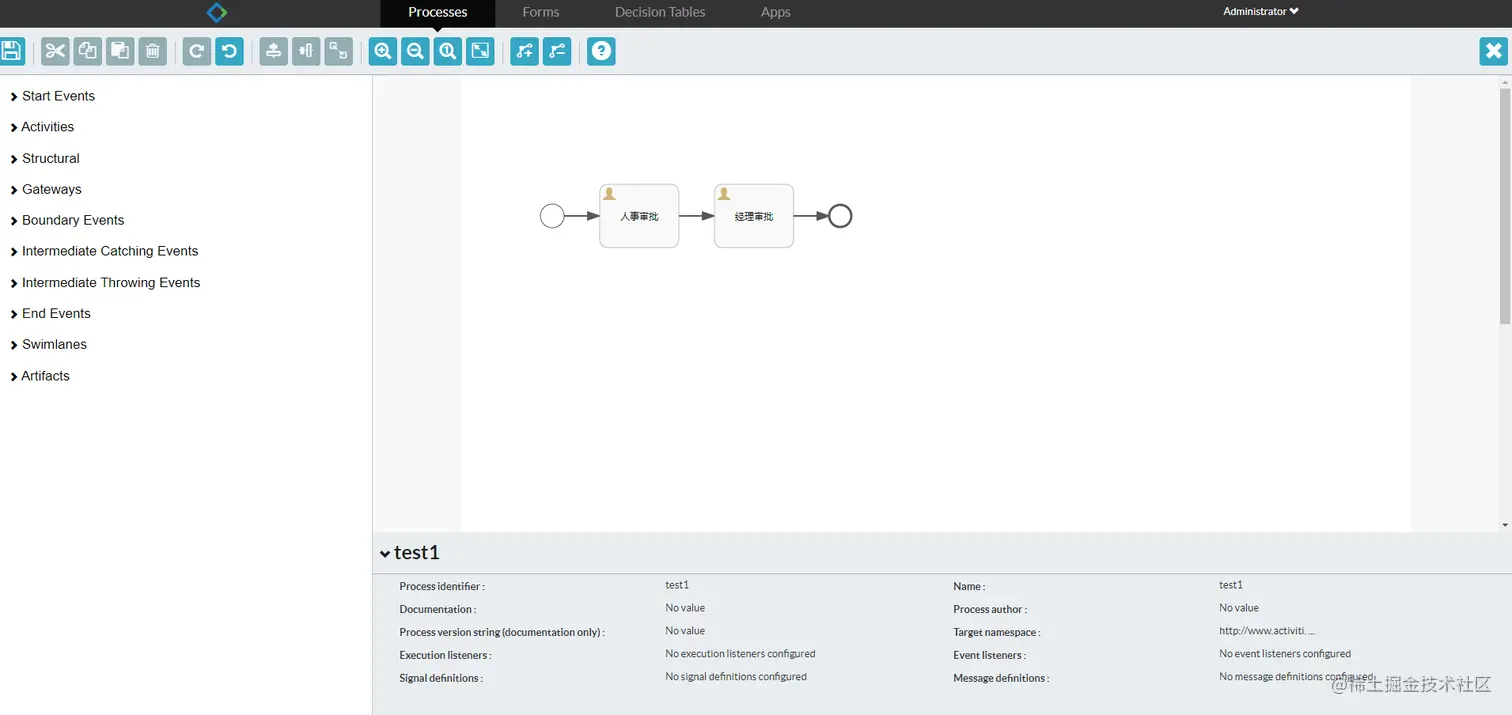Switch to the Processes tab

438,12
